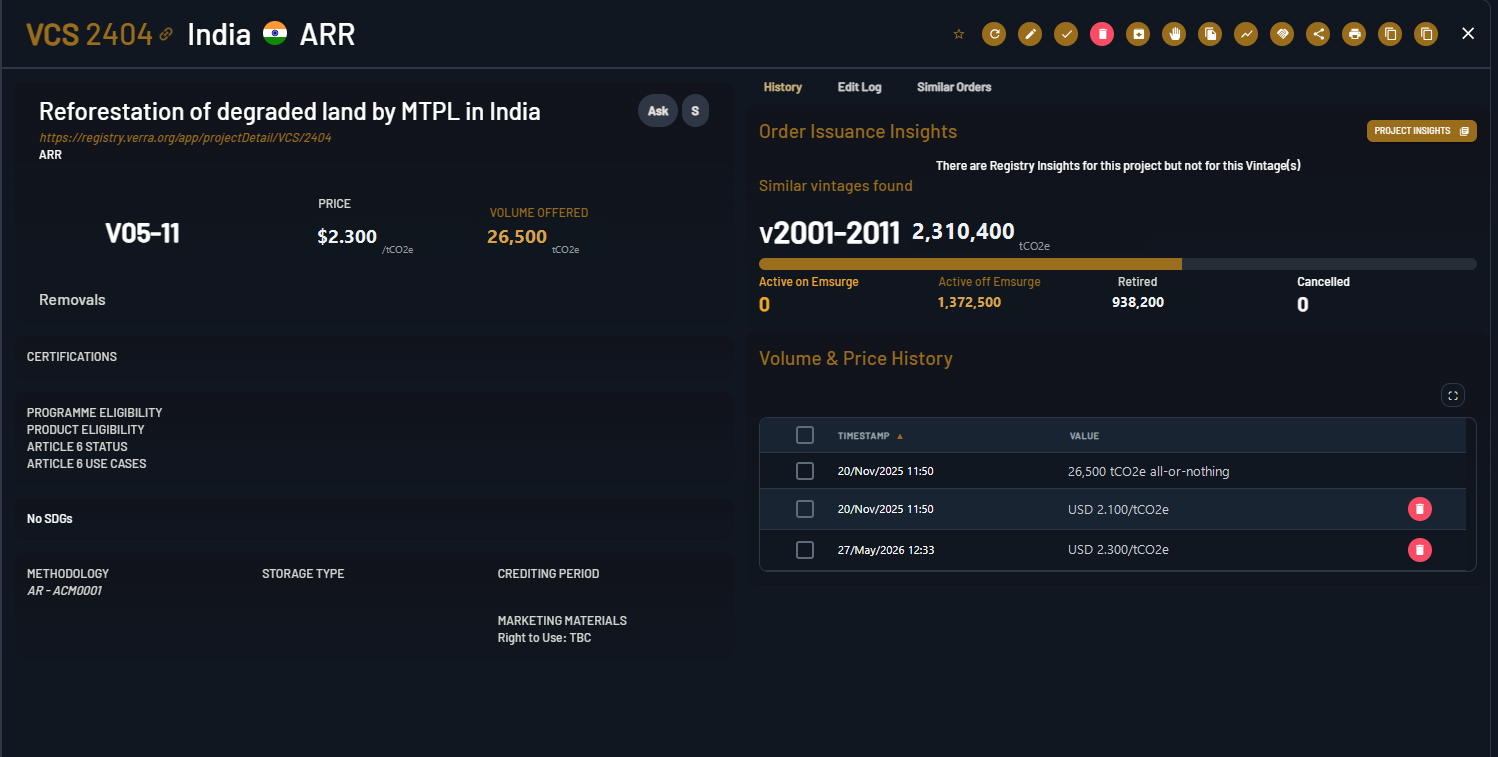Close the order detail panel
The width and height of the screenshot is (1498, 757).
coord(1468,34)
